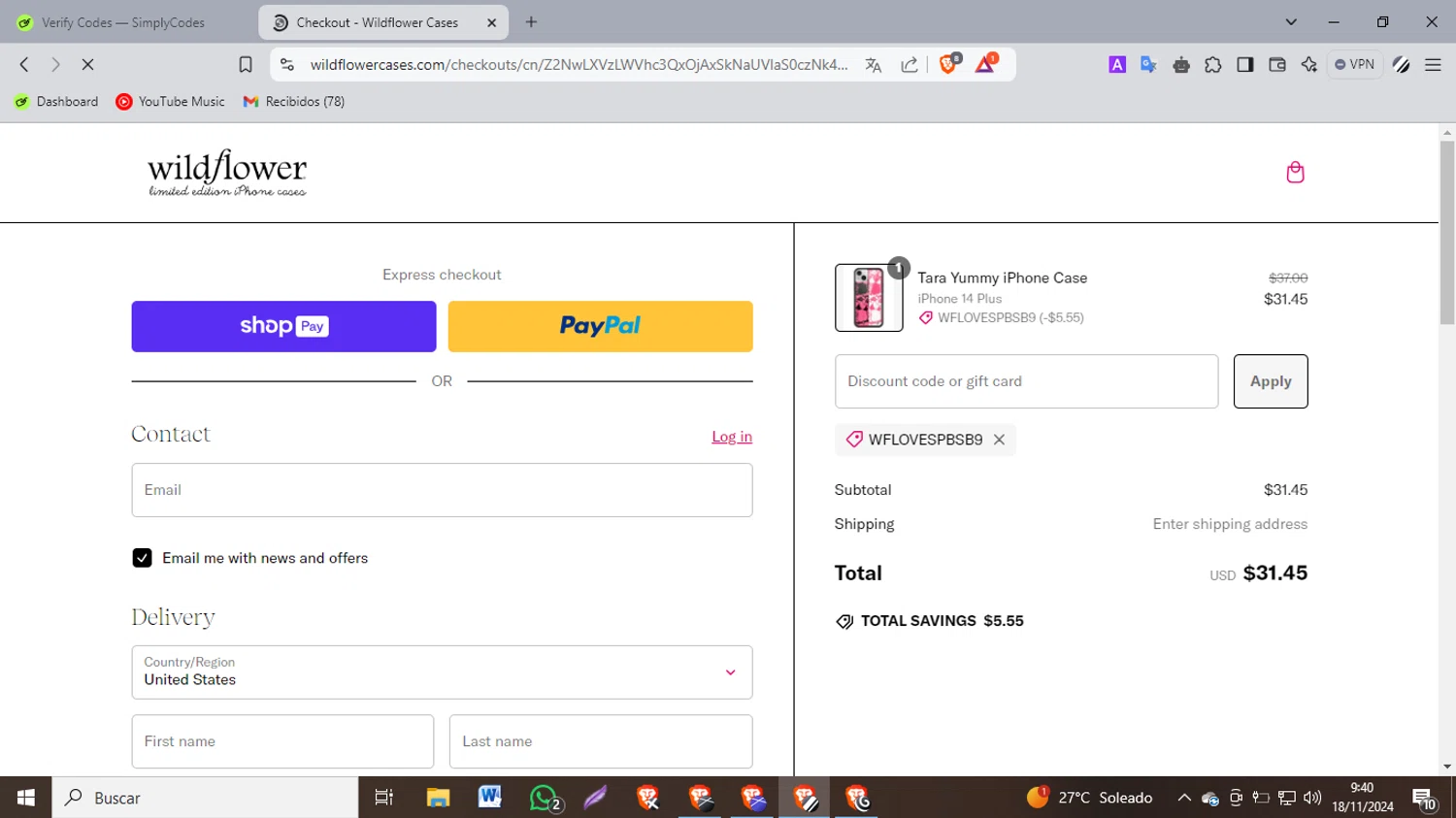Open a new browser tab
The image size is (1456, 818).
coord(531,22)
